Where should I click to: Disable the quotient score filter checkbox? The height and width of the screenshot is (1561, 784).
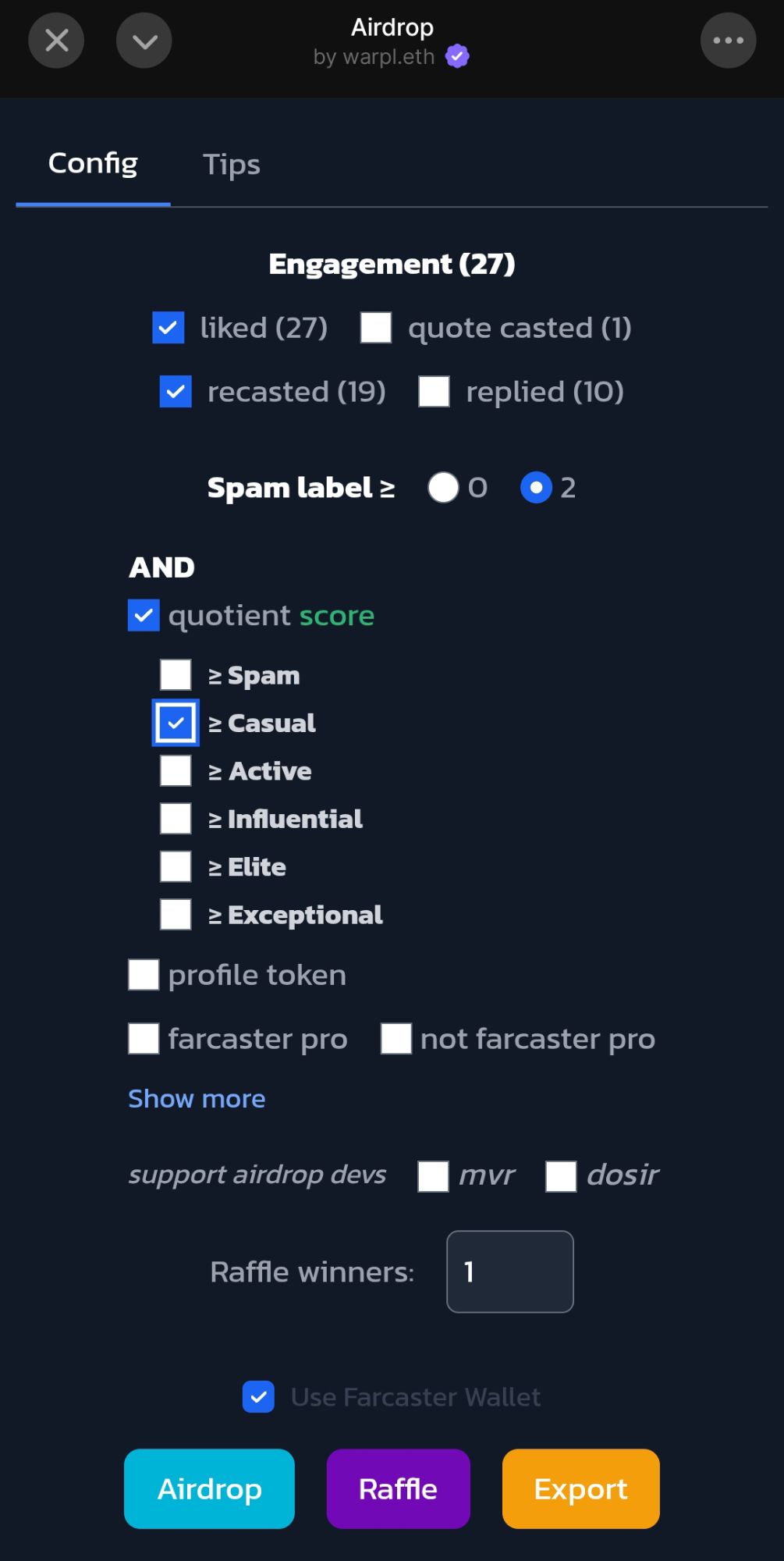pyautogui.click(x=144, y=616)
